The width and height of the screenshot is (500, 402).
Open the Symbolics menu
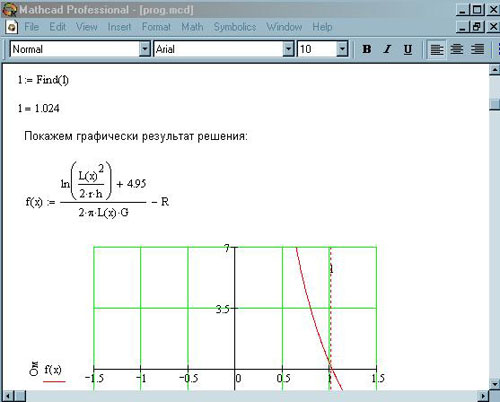[235, 27]
